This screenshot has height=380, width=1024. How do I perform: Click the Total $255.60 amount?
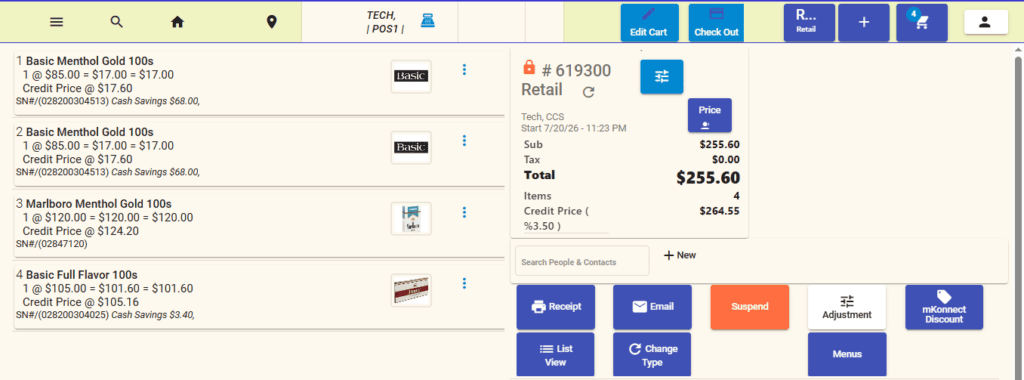pos(708,178)
